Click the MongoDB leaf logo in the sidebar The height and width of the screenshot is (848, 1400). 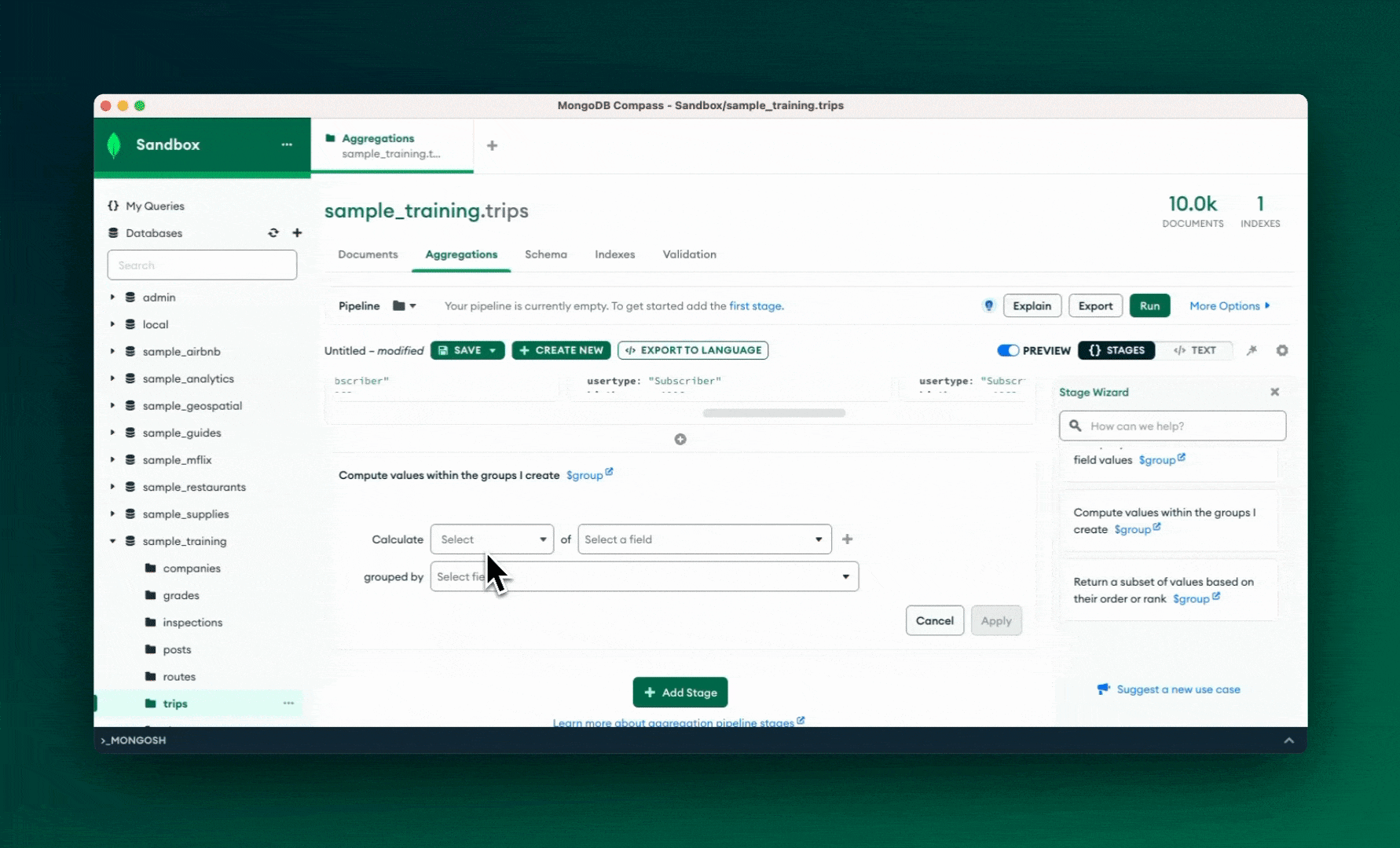(x=115, y=144)
